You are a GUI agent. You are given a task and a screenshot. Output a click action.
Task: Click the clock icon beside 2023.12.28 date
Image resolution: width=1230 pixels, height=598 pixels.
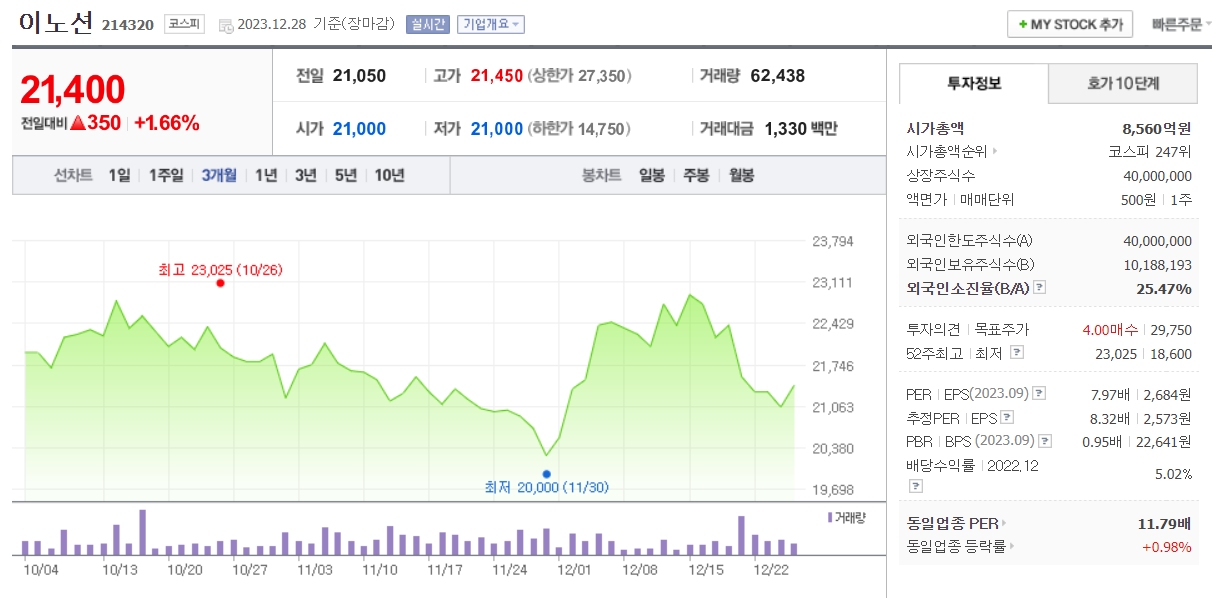tap(226, 25)
